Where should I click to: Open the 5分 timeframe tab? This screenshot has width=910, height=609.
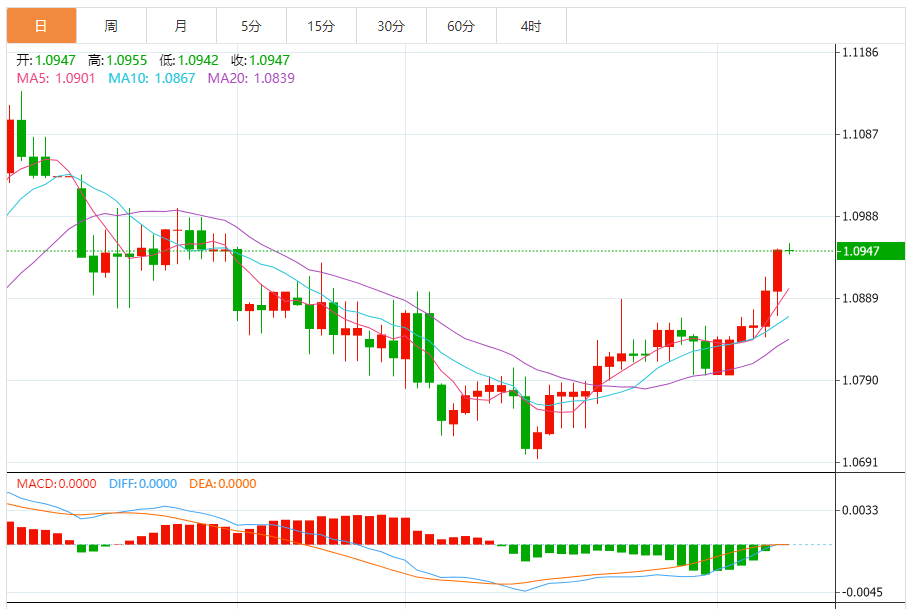pyautogui.click(x=251, y=26)
